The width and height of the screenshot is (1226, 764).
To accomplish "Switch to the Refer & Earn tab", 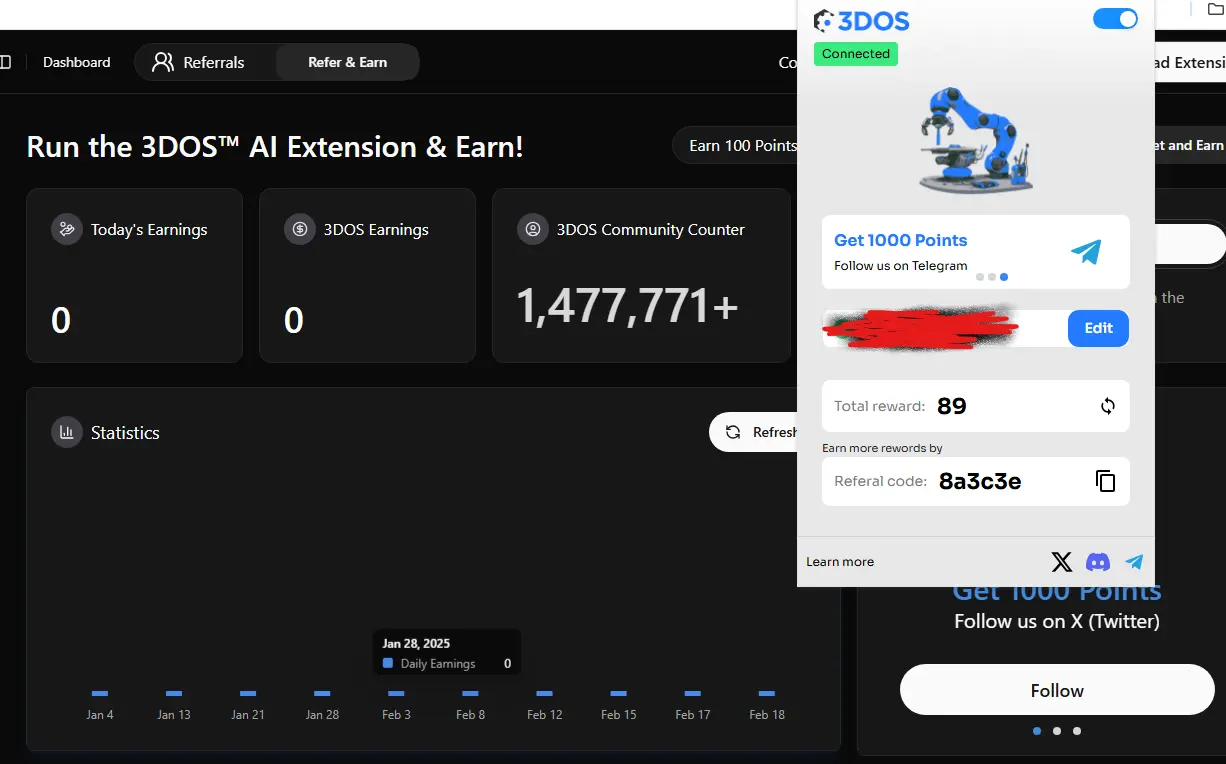I will (347, 62).
